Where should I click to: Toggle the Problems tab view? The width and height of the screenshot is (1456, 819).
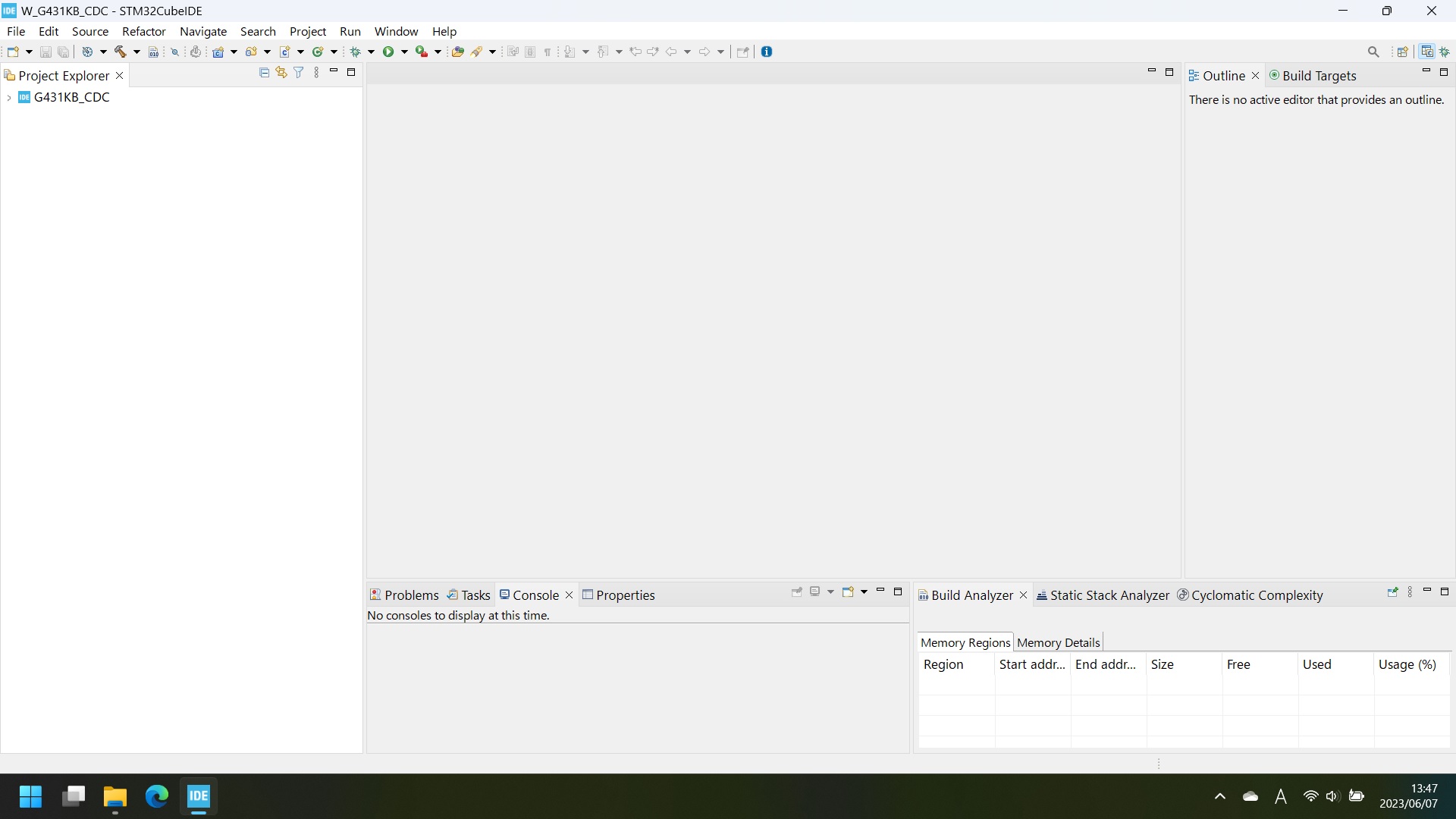click(x=404, y=594)
